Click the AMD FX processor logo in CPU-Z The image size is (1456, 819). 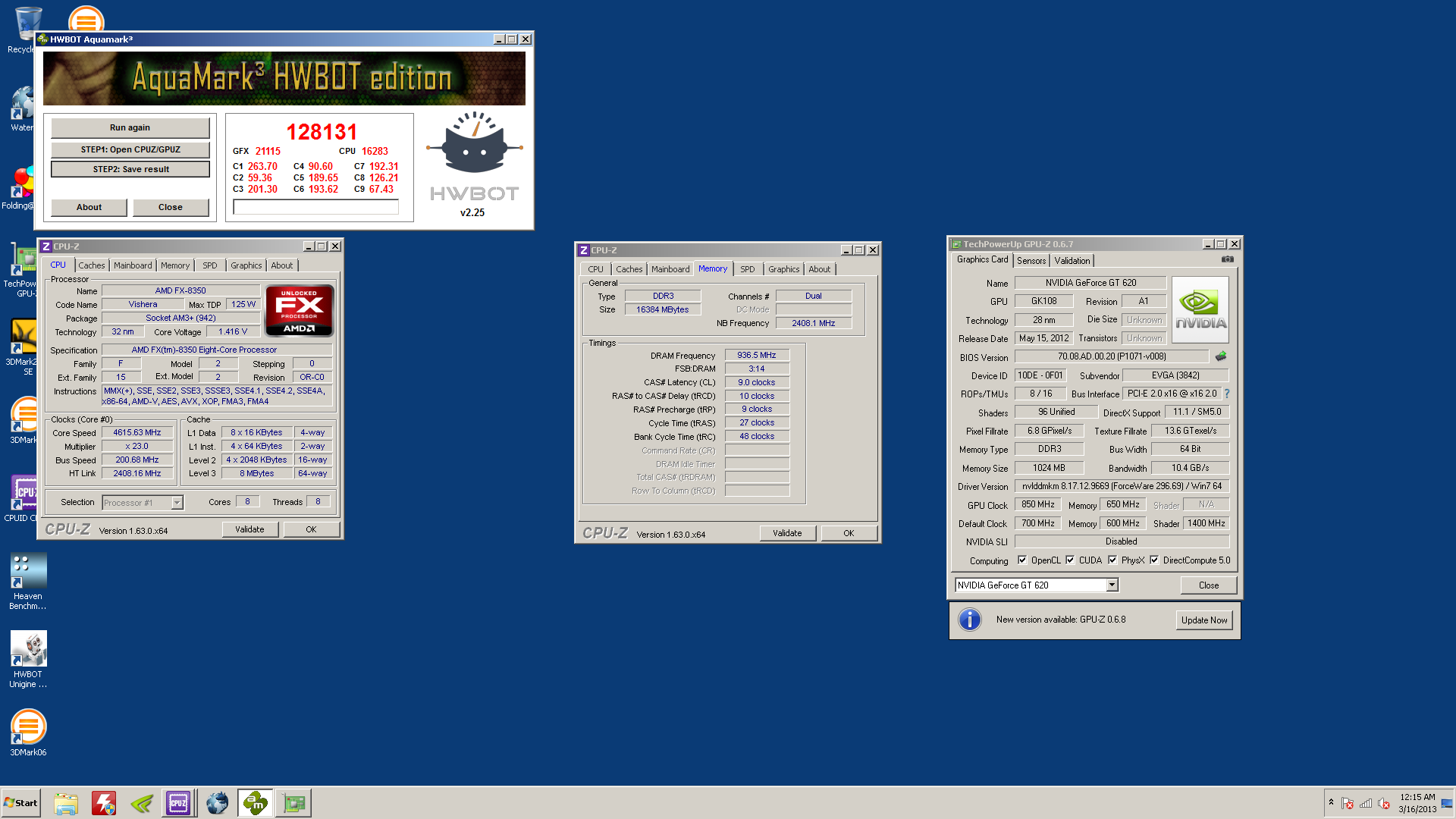(x=300, y=310)
